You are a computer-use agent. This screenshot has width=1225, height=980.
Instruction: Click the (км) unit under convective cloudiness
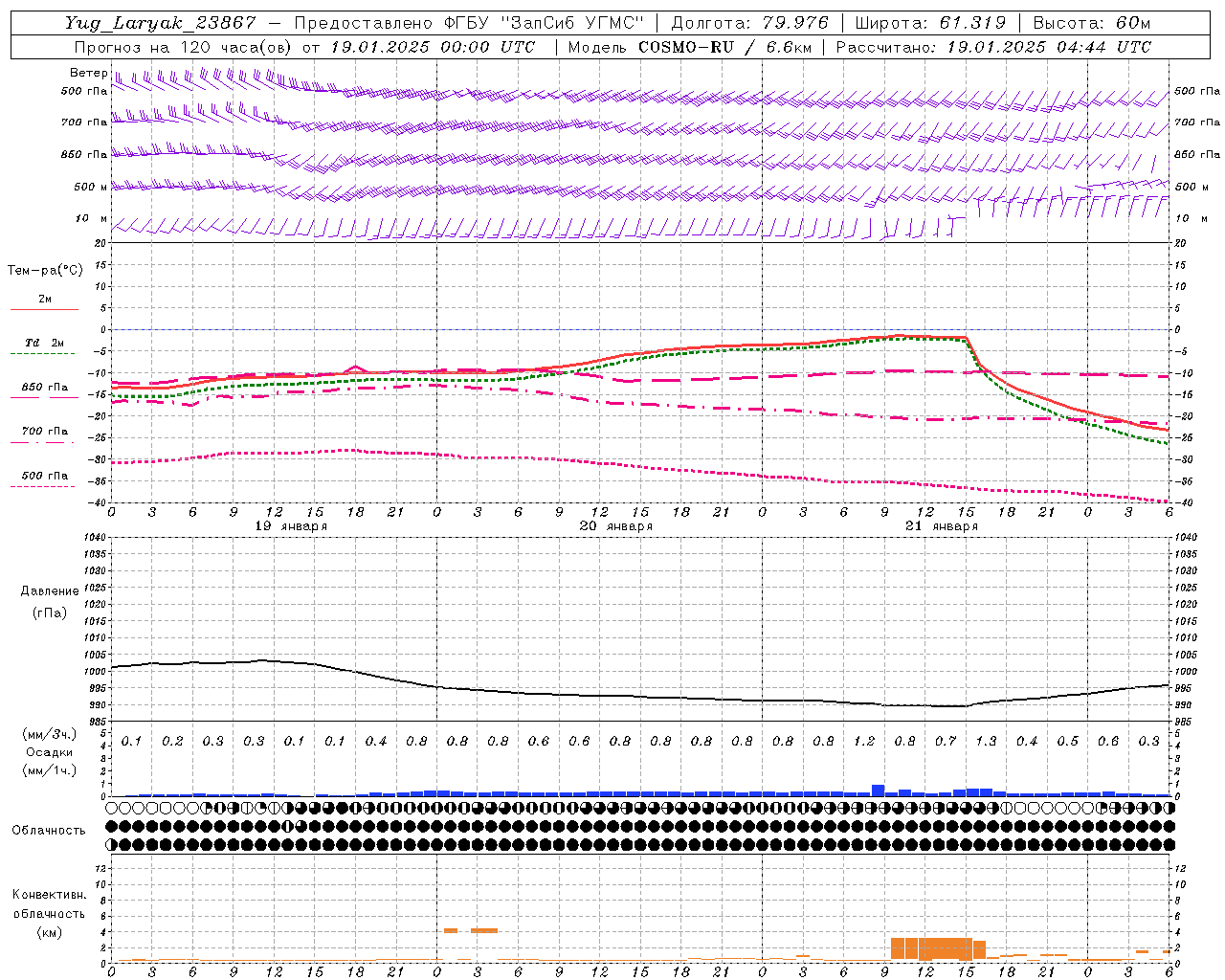49,932
